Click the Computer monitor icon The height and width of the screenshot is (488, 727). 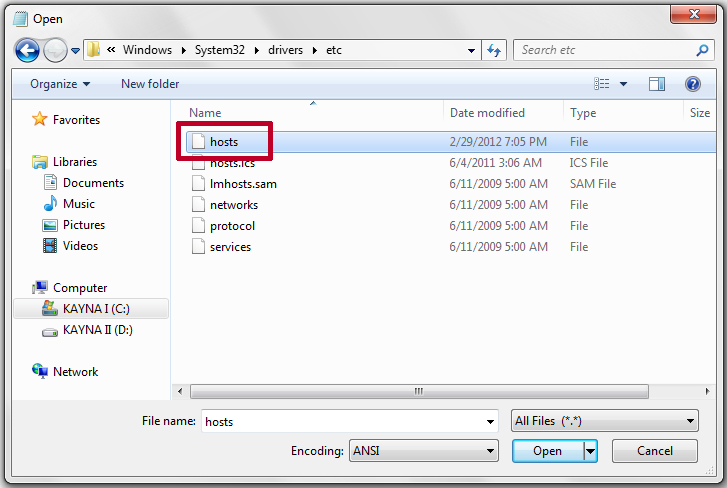[x=40, y=287]
